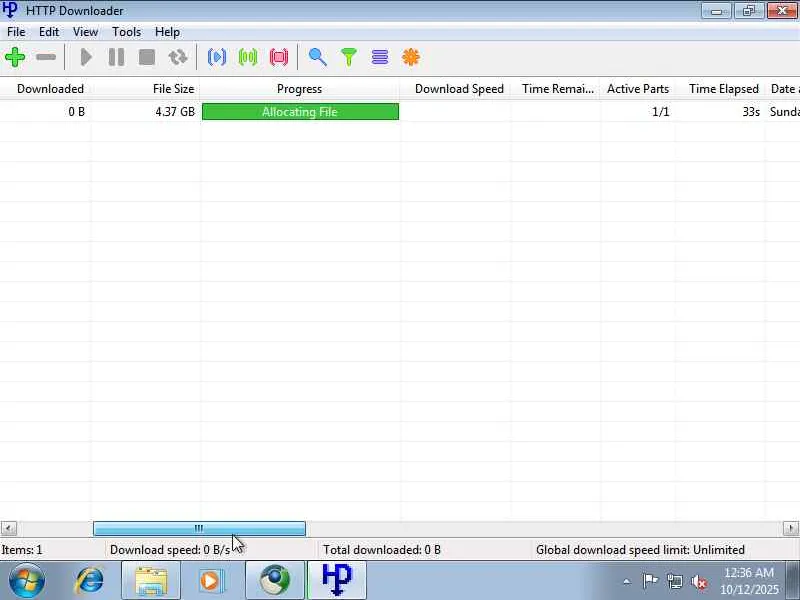The height and width of the screenshot is (600, 800).
Task: Select the Allocating File progress bar
Action: (x=301, y=112)
